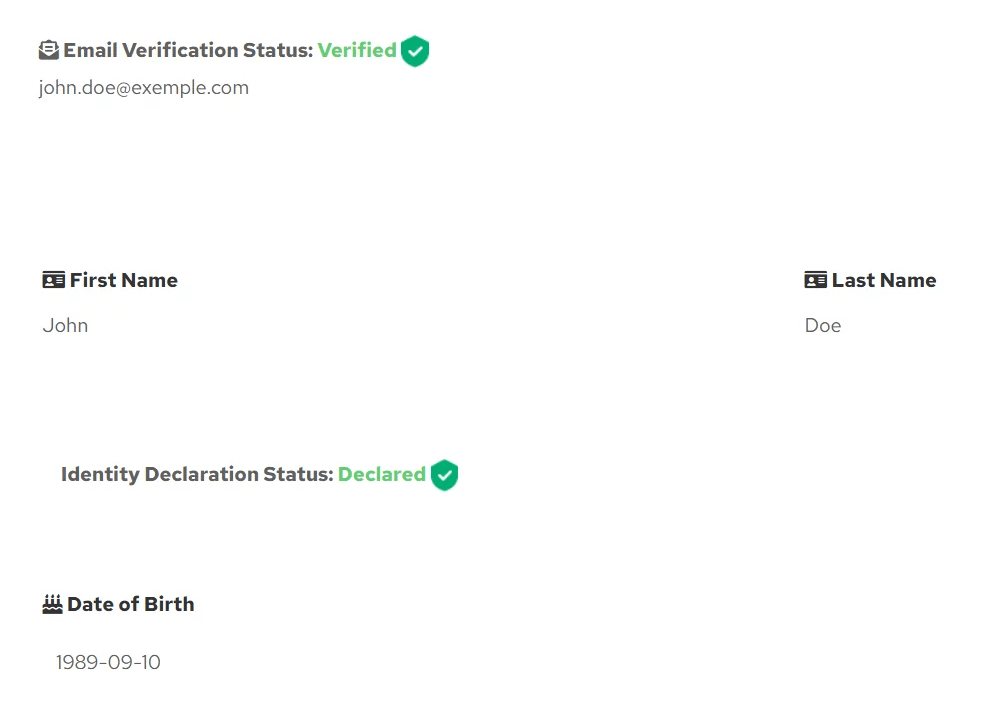Click the first name value John

[66, 325]
